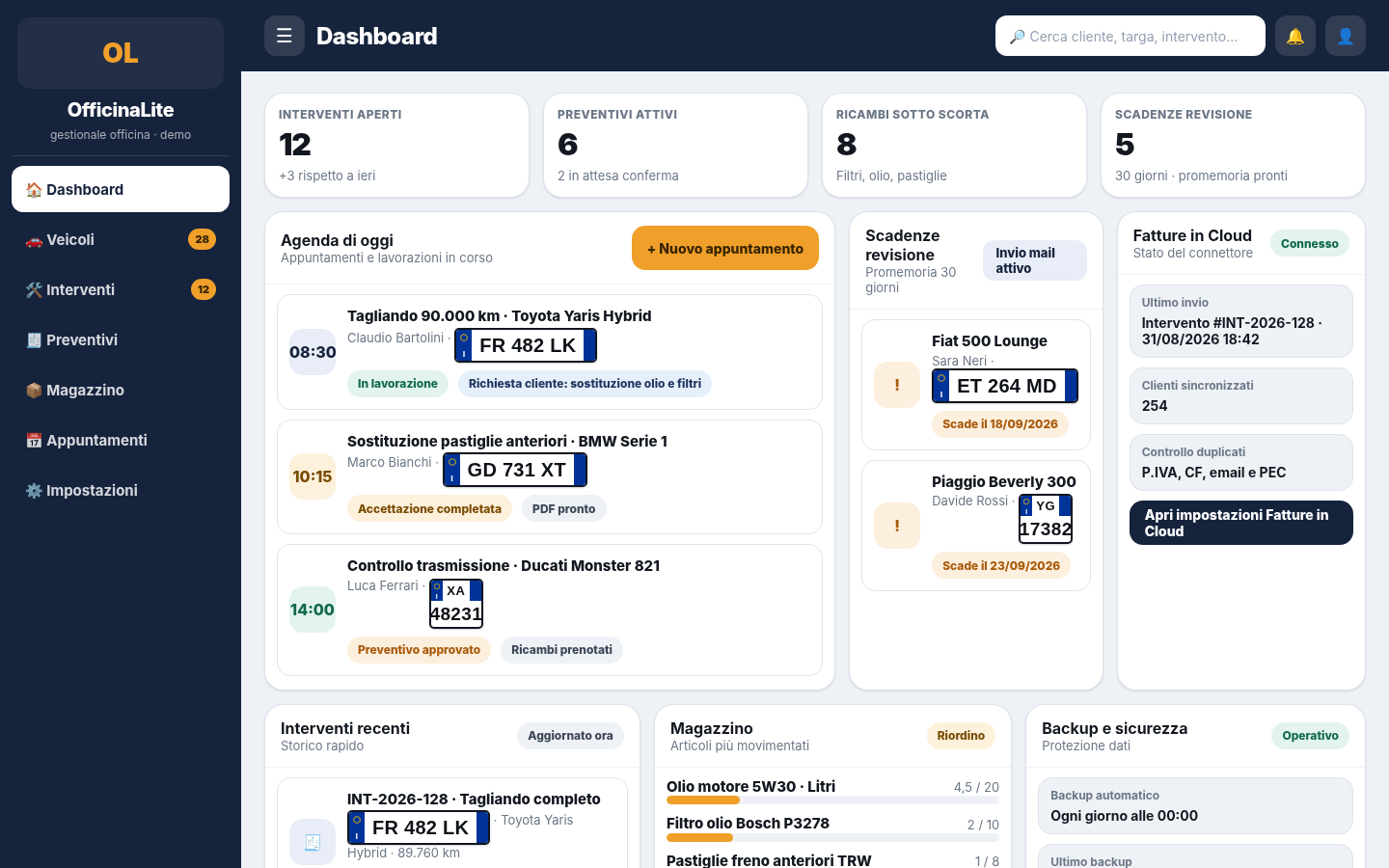Open the Ricambi sotto scorta card
This screenshot has width=1389, height=868.
(955, 145)
